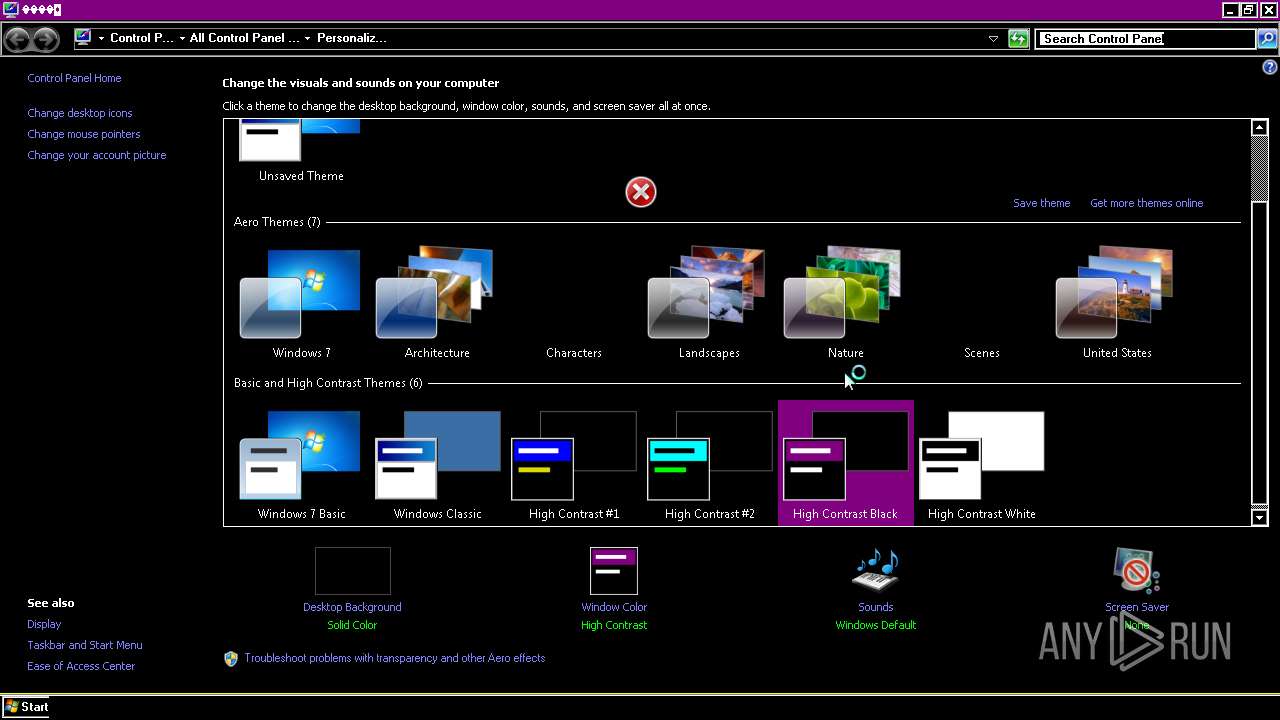The height and width of the screenshot is (720, 1280).
Task: Click the red error X icon
Action: (x=641, y=192)
